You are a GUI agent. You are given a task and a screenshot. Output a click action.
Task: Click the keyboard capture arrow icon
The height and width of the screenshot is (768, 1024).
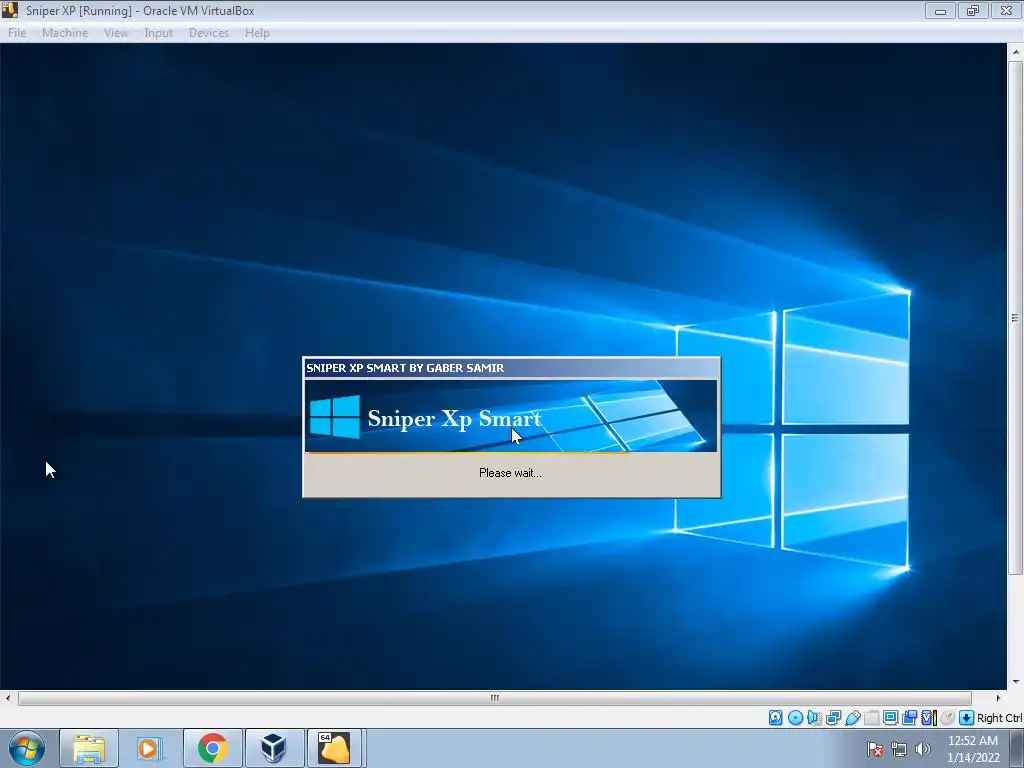[x=967, y=718]
